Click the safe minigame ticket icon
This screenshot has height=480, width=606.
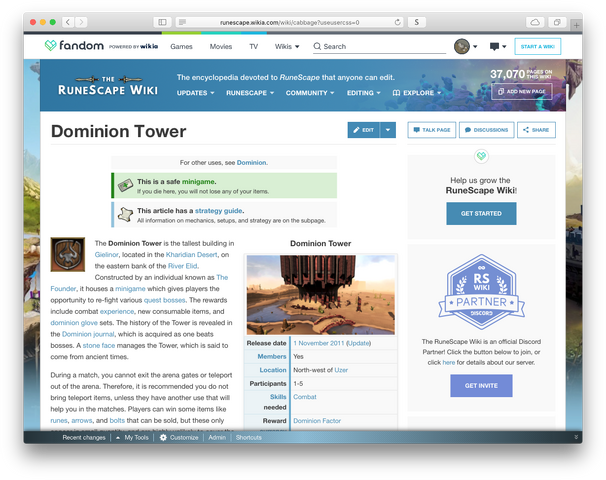pyautogui.click(x=125, y=186)
